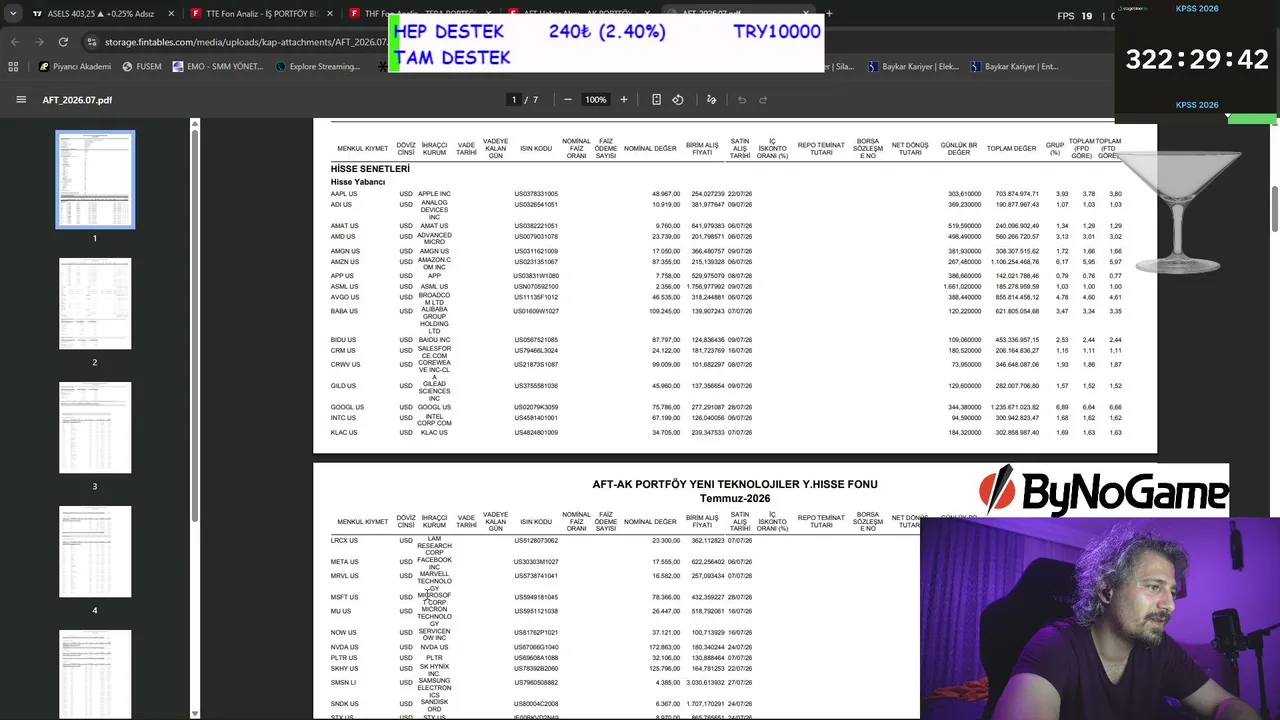Click the BABA US security cell
Viewport: 1280px width, 720px height.
[344, 311]
